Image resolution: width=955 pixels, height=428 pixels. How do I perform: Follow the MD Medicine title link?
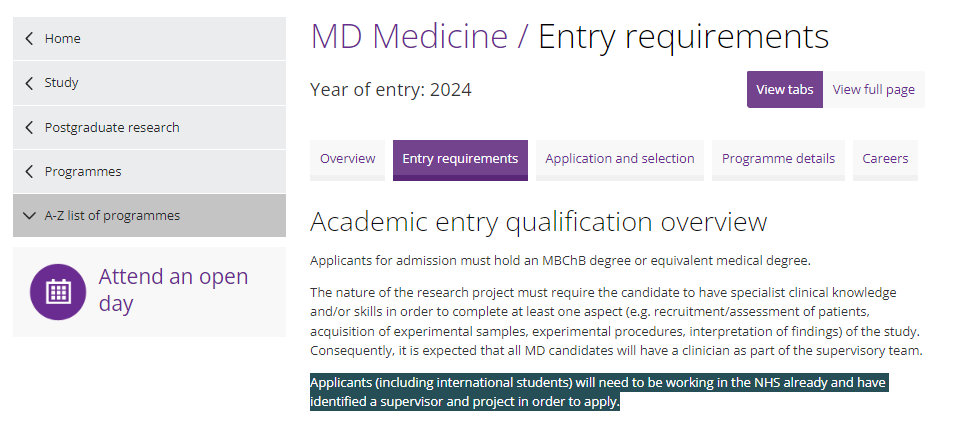(409, 37)
